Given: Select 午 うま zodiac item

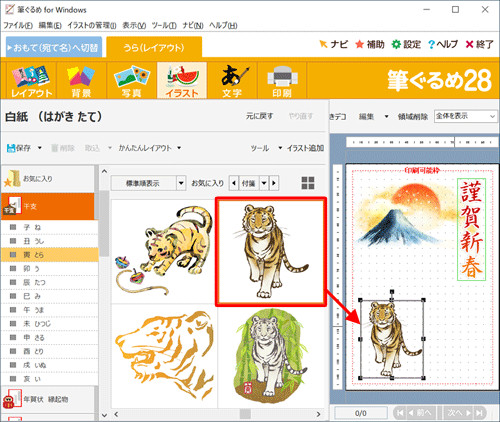Looking at the screenshot, I should [50, 310].
